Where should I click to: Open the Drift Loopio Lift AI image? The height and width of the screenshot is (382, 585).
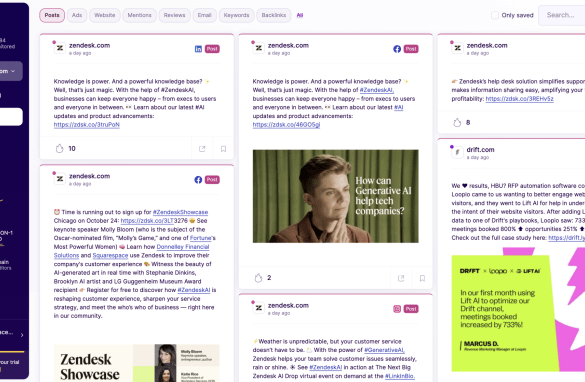click(x=518, y=310)
